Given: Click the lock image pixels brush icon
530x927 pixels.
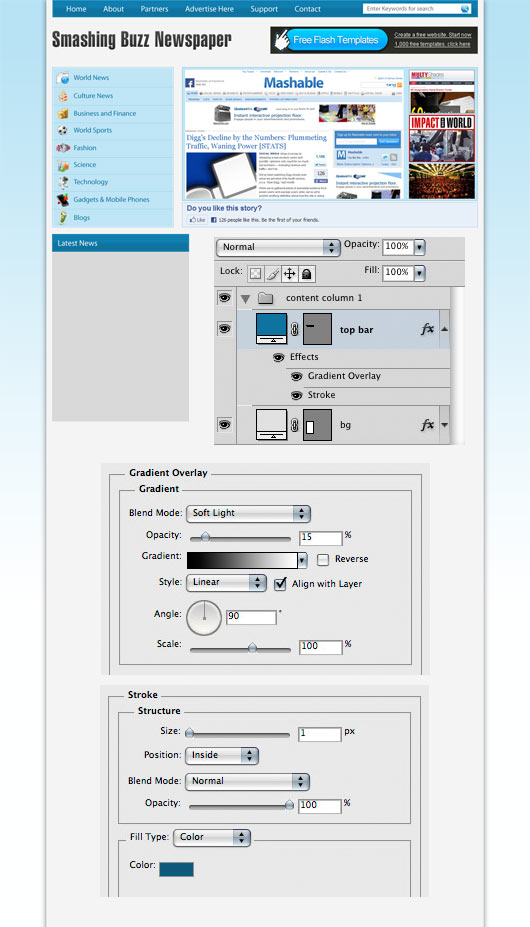Looking at the screenshot, I should 272,274.
